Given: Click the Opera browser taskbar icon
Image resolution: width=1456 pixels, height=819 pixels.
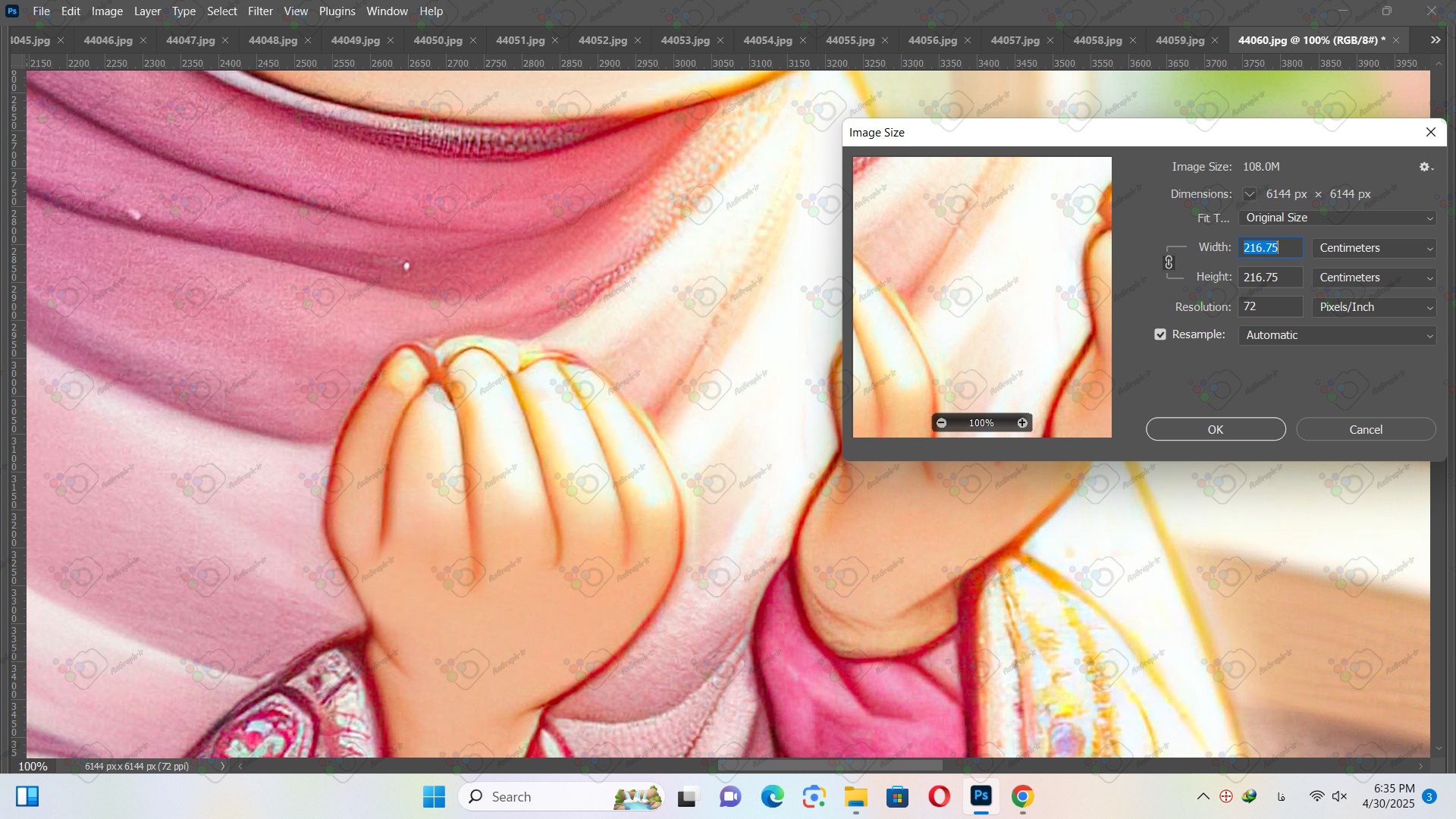Looking at the screenshot, I should [939, 796].
